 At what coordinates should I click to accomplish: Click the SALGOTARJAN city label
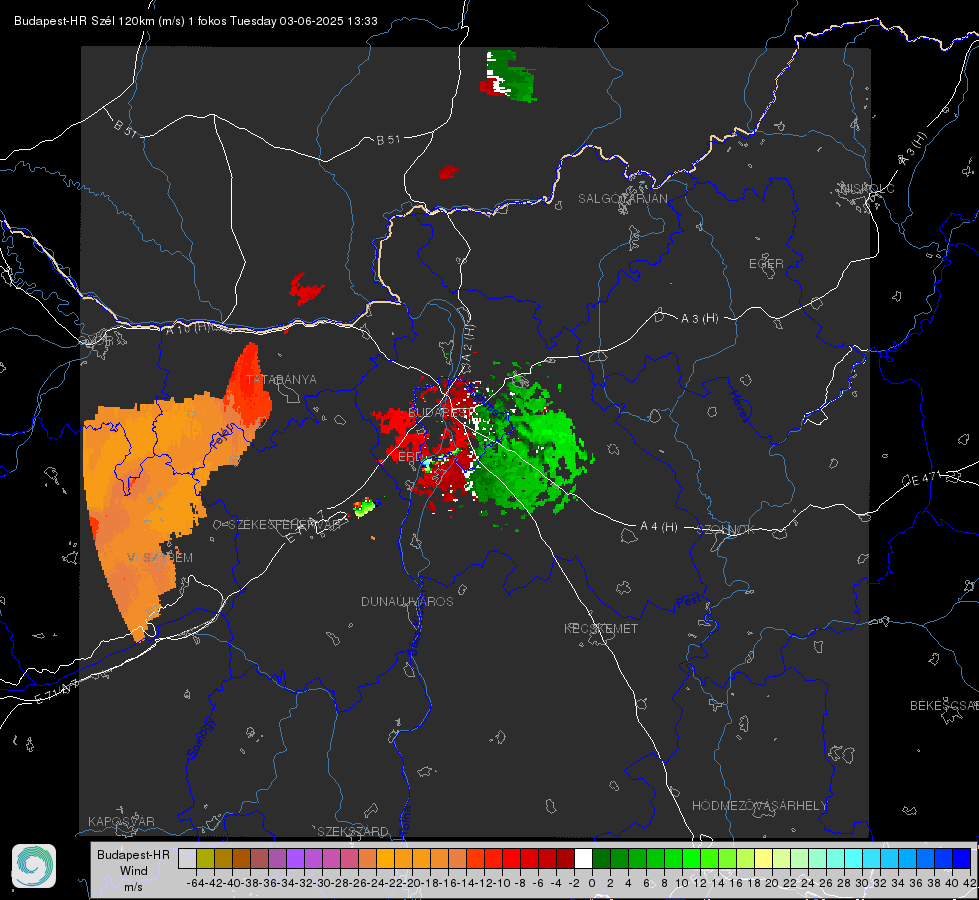click(622, 199)
